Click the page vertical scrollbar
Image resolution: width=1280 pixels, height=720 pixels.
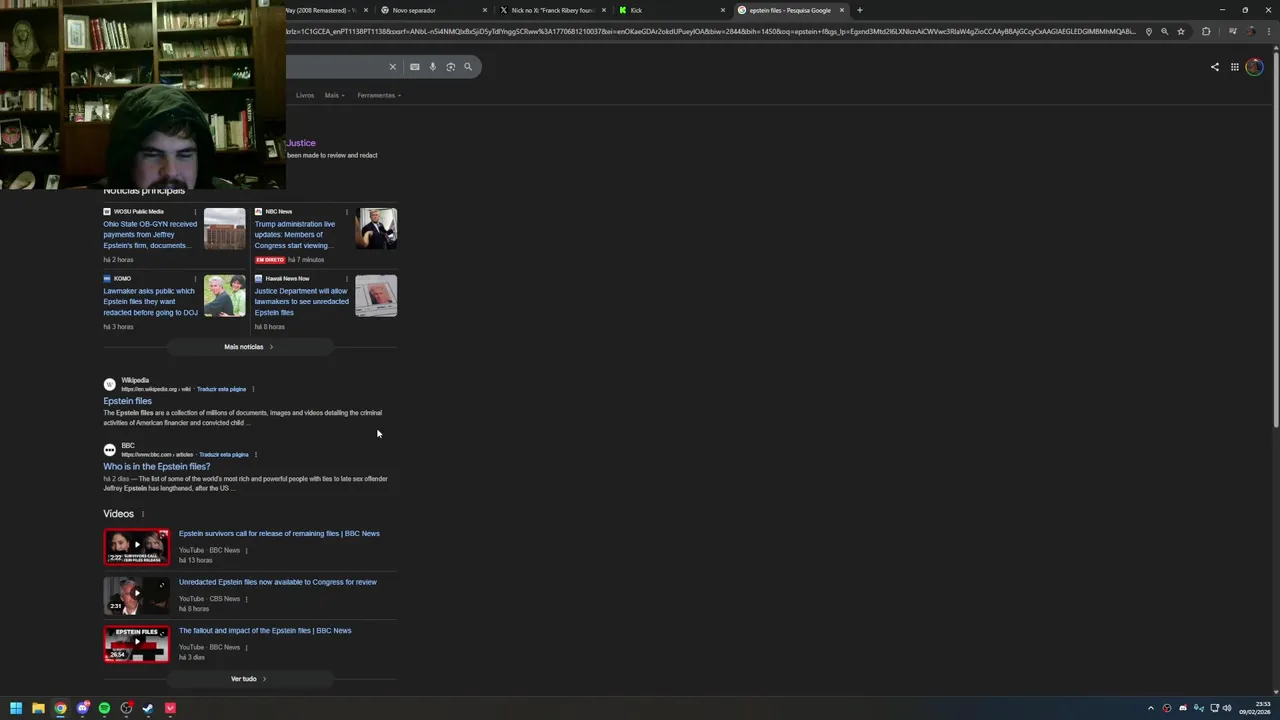pyautogui.click(x=1275, y=240)
